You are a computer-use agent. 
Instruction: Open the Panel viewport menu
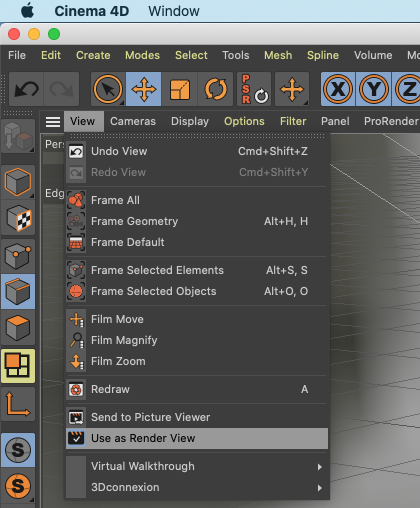coord(335,121)
